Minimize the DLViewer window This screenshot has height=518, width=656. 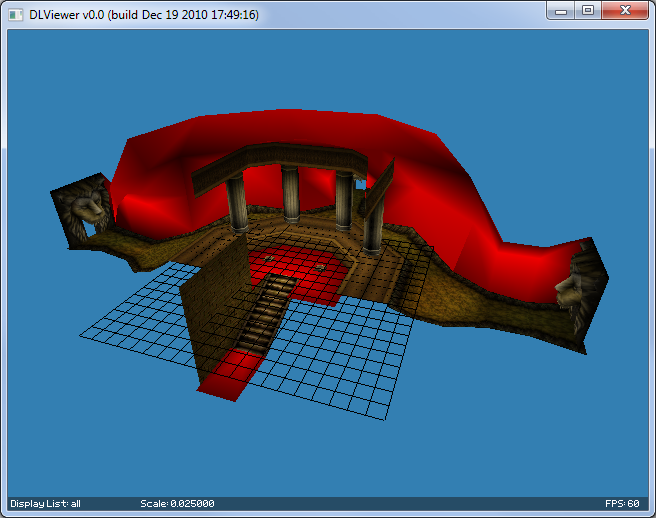563,10
